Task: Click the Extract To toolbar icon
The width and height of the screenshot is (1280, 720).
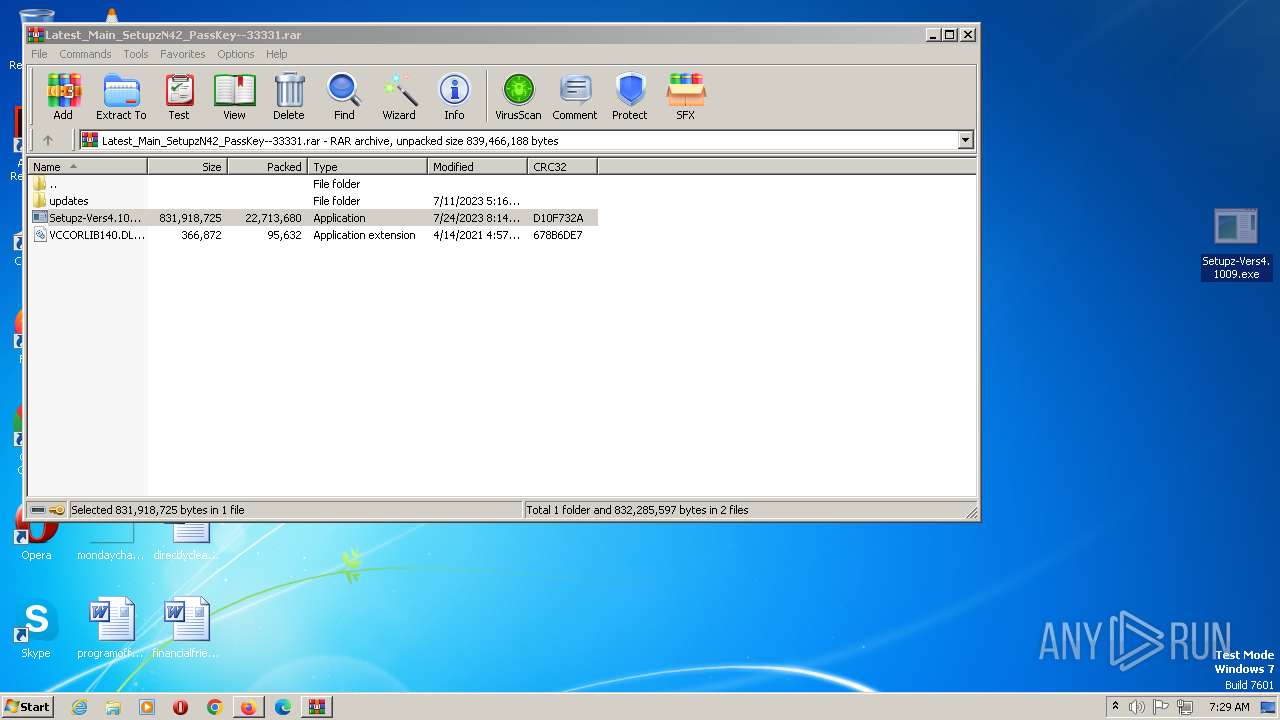Action: tap(121, 97)
